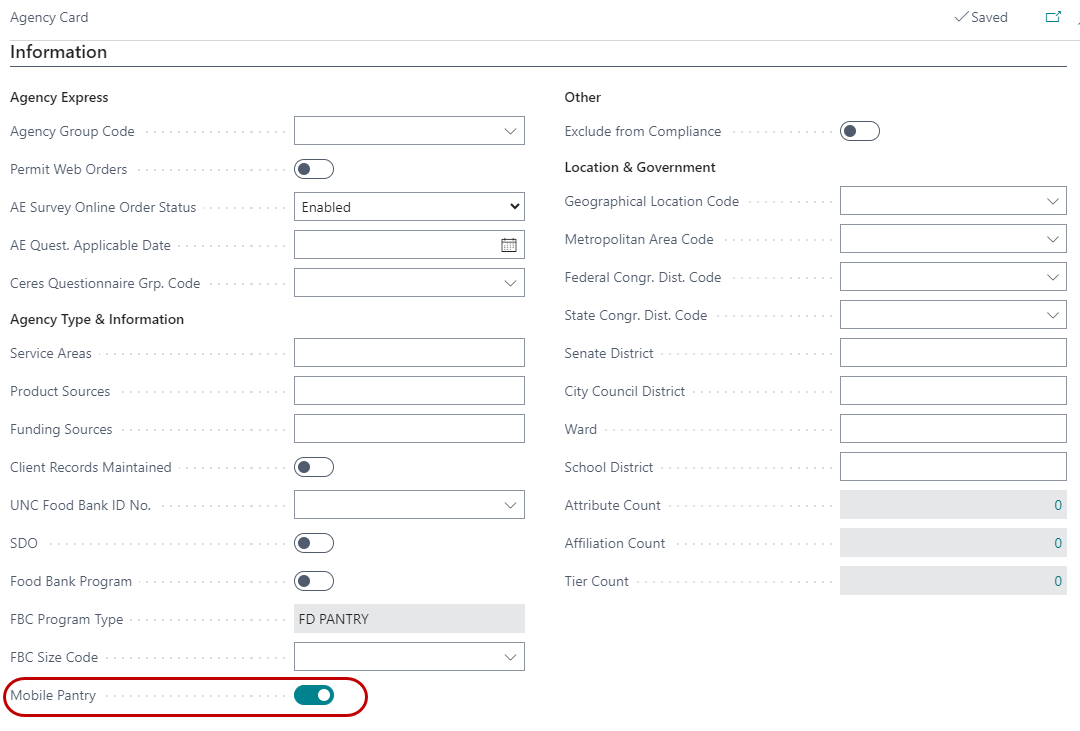Screen dimensions: 1080x731
Task: Open UNC Food Bank ID No. dropdown
Action: point(511,505)
